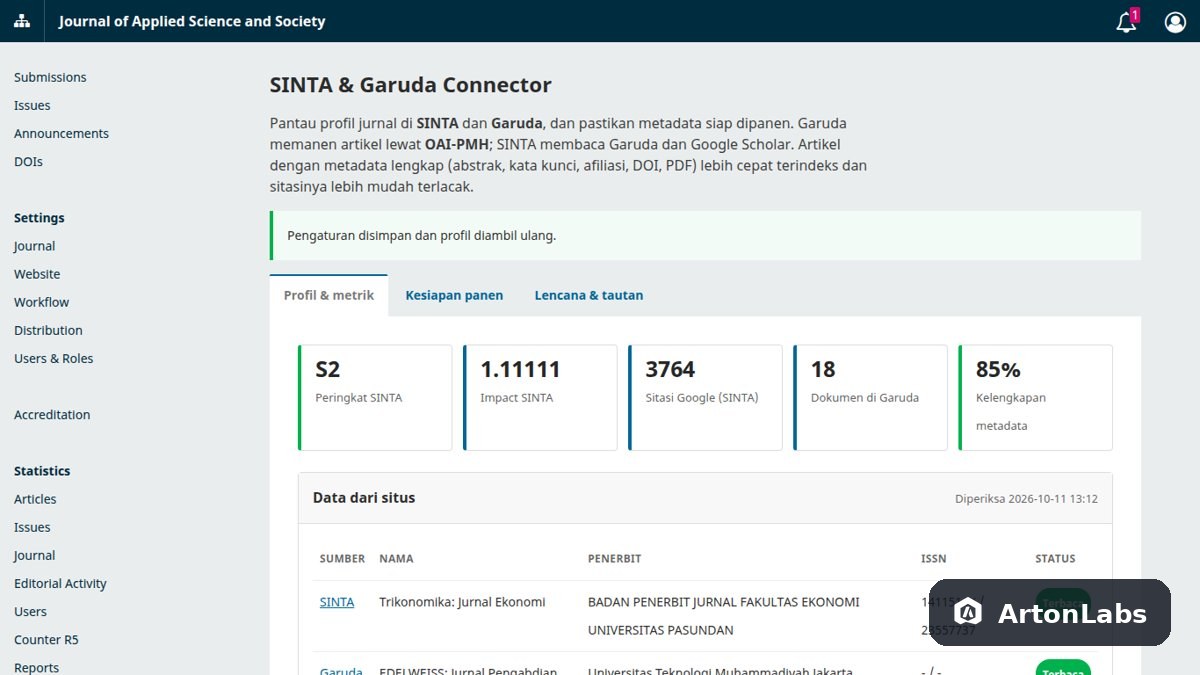
Task: Click Trikonomika: Jurnal Ekonomi name cell
Action: coord(462,602)
